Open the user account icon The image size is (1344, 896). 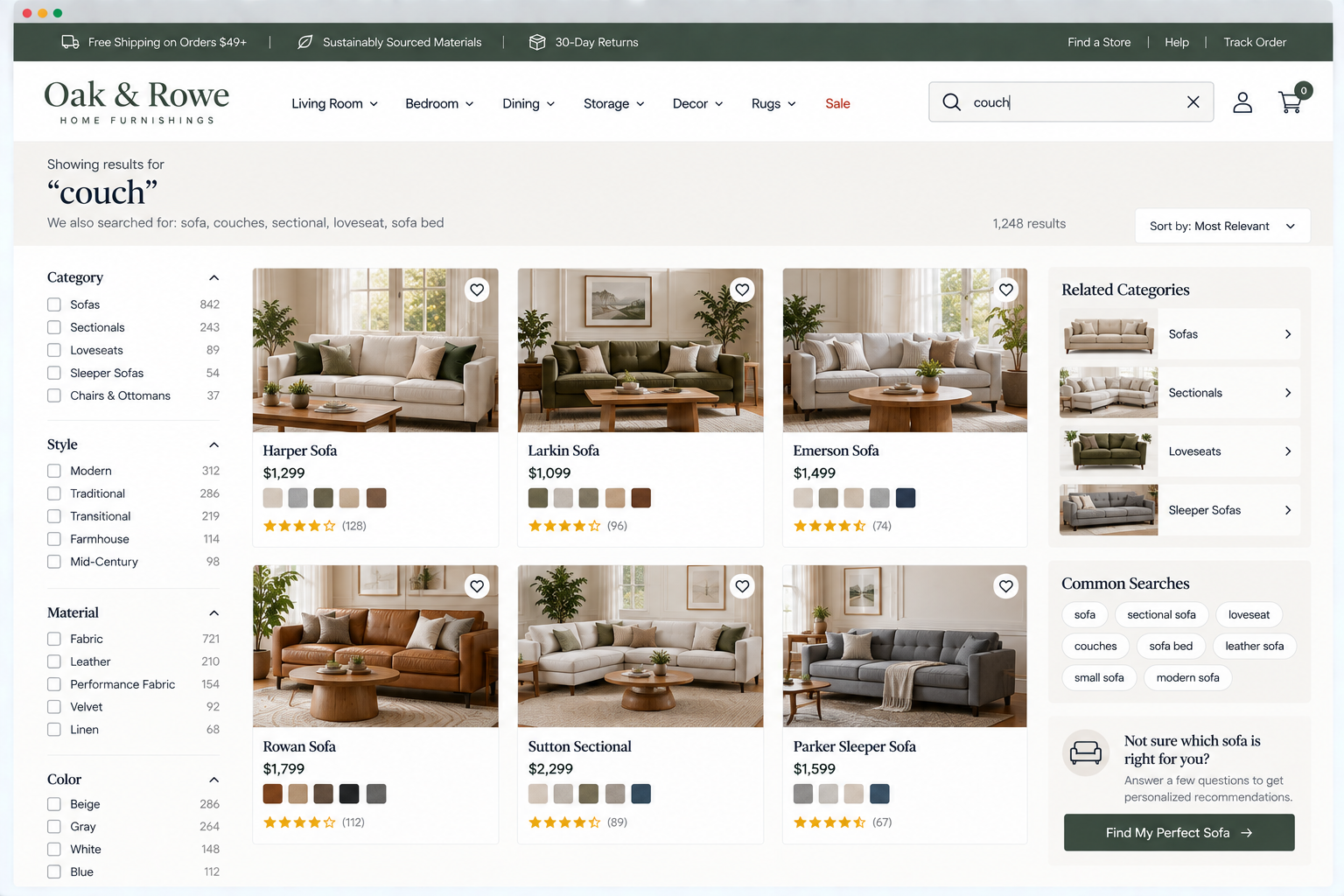point(1242,102)
